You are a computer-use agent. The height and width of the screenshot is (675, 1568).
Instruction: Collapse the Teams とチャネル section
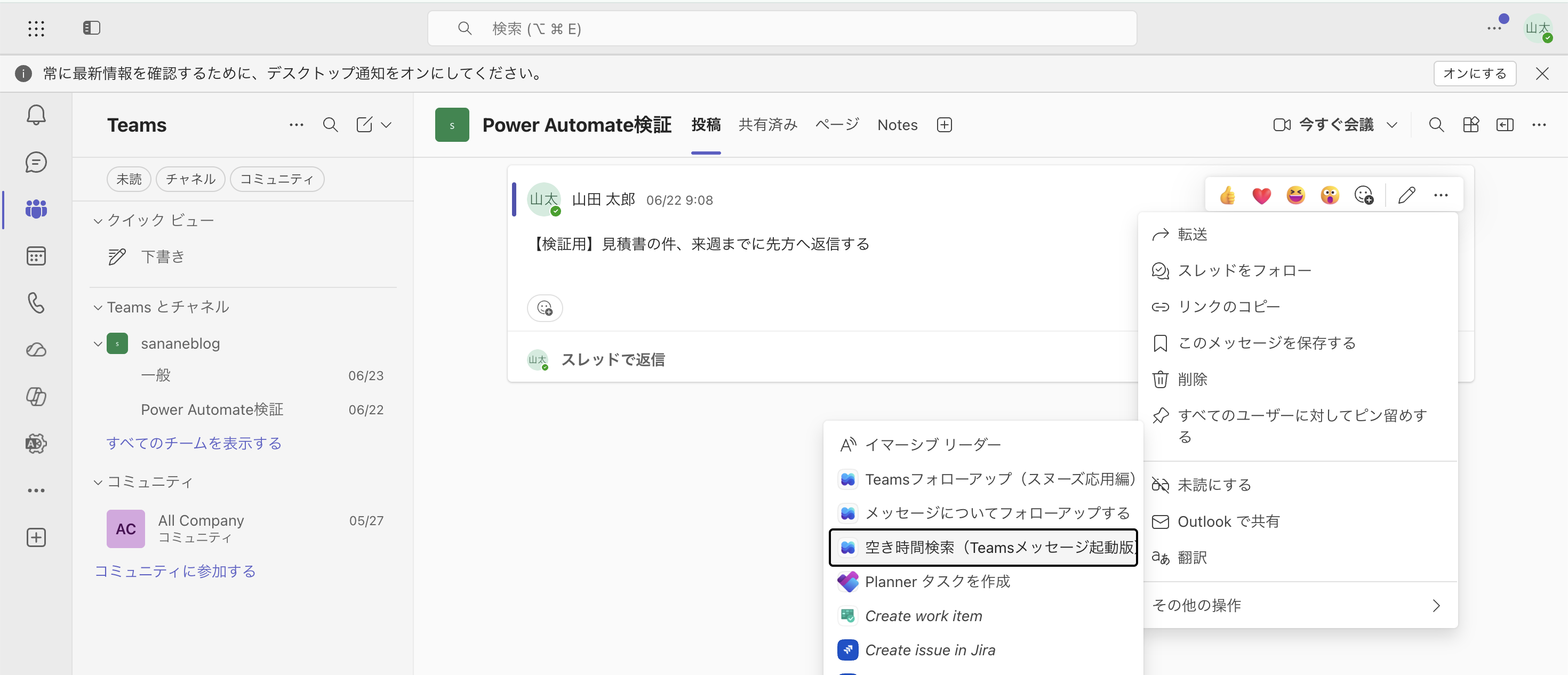pyautogui.click(x=98, y=307)
